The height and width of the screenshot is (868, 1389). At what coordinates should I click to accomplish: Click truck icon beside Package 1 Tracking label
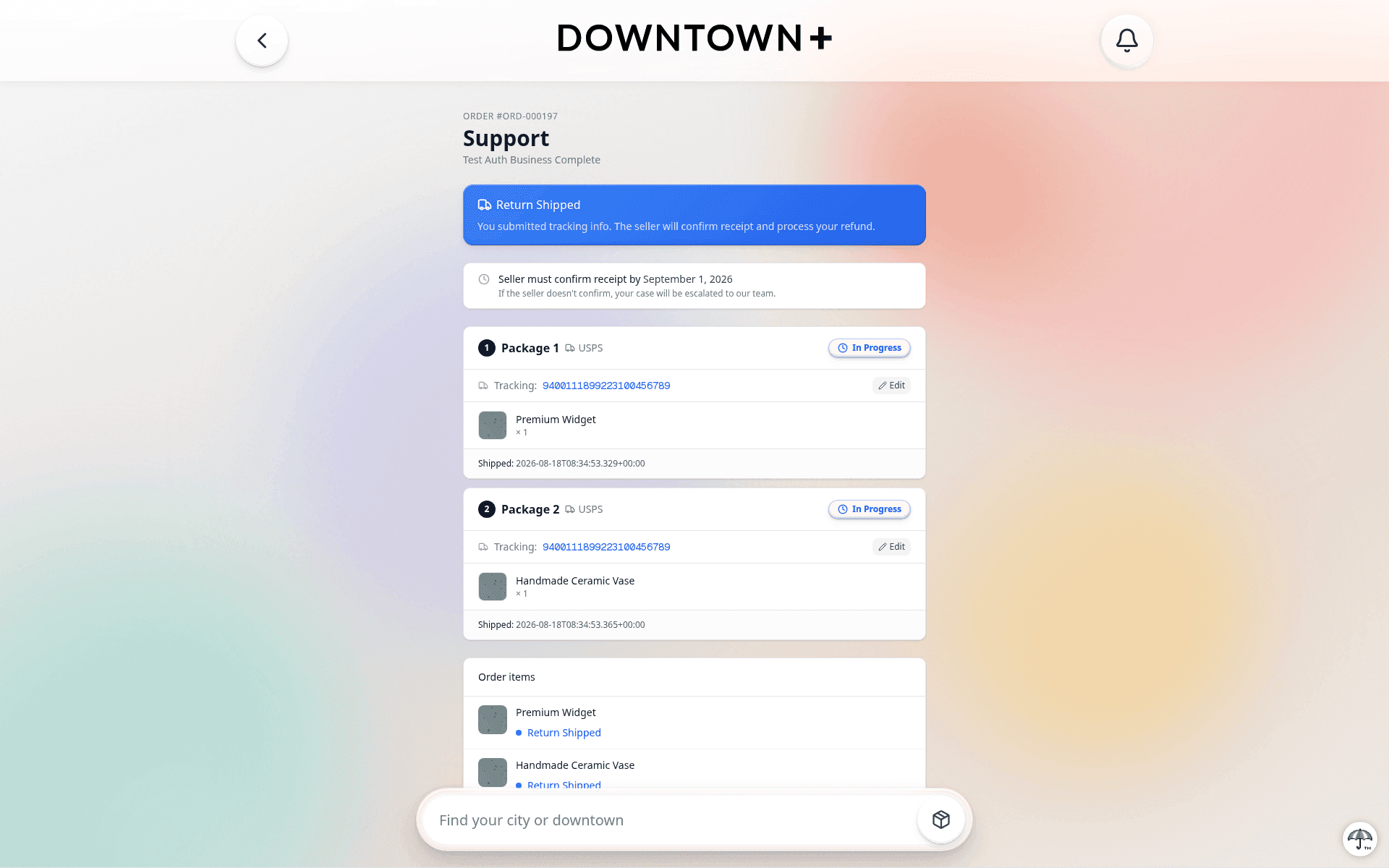pos(483,386)
